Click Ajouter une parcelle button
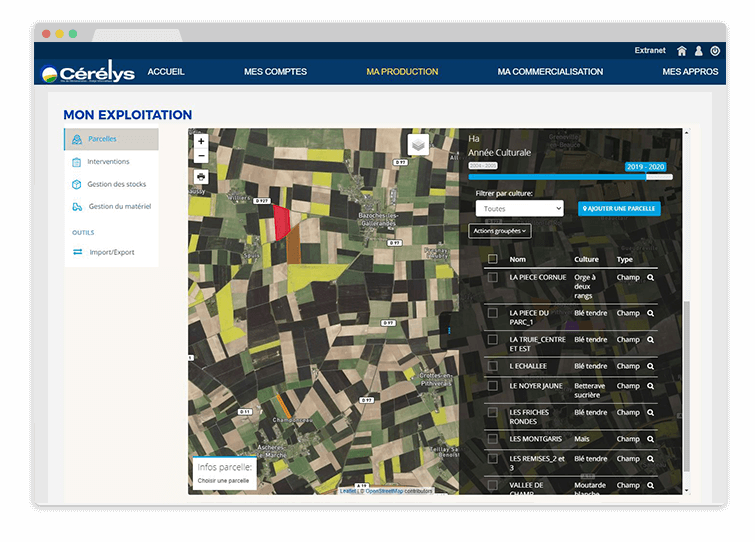The image size is (755, 542). click(x=619, y=208)
